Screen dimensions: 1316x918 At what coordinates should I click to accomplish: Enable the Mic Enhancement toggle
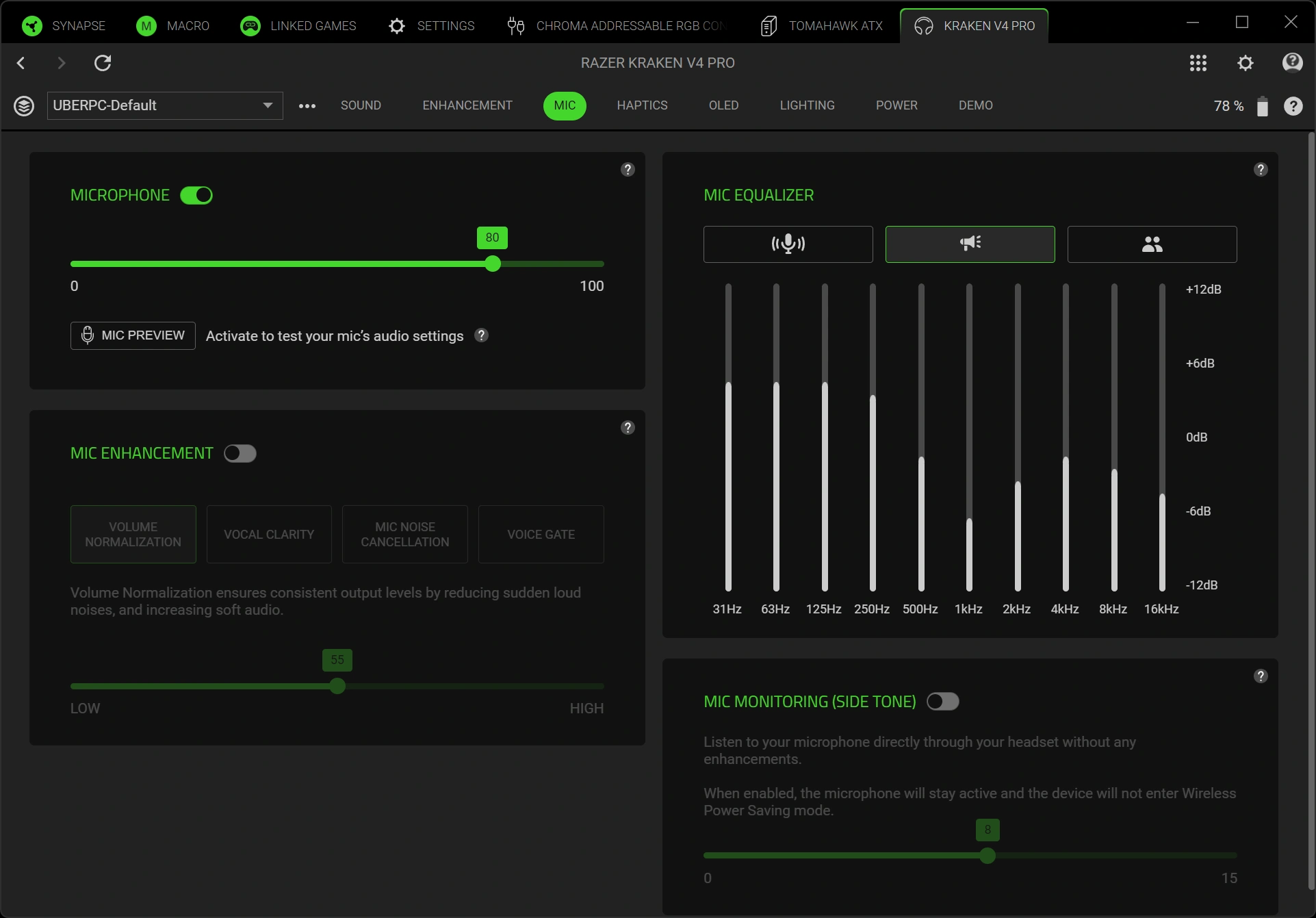240,454
